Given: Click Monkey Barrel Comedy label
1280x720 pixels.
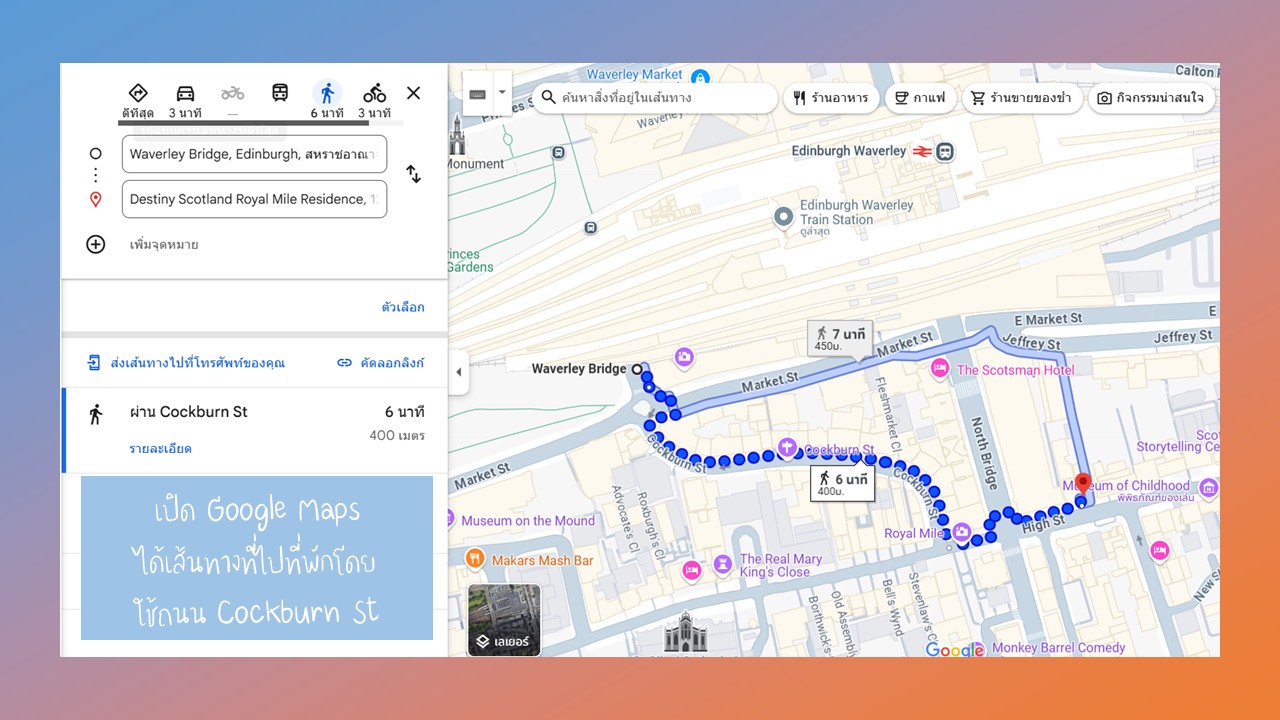Looking at the screenshot, I should tap(1058, 647).
